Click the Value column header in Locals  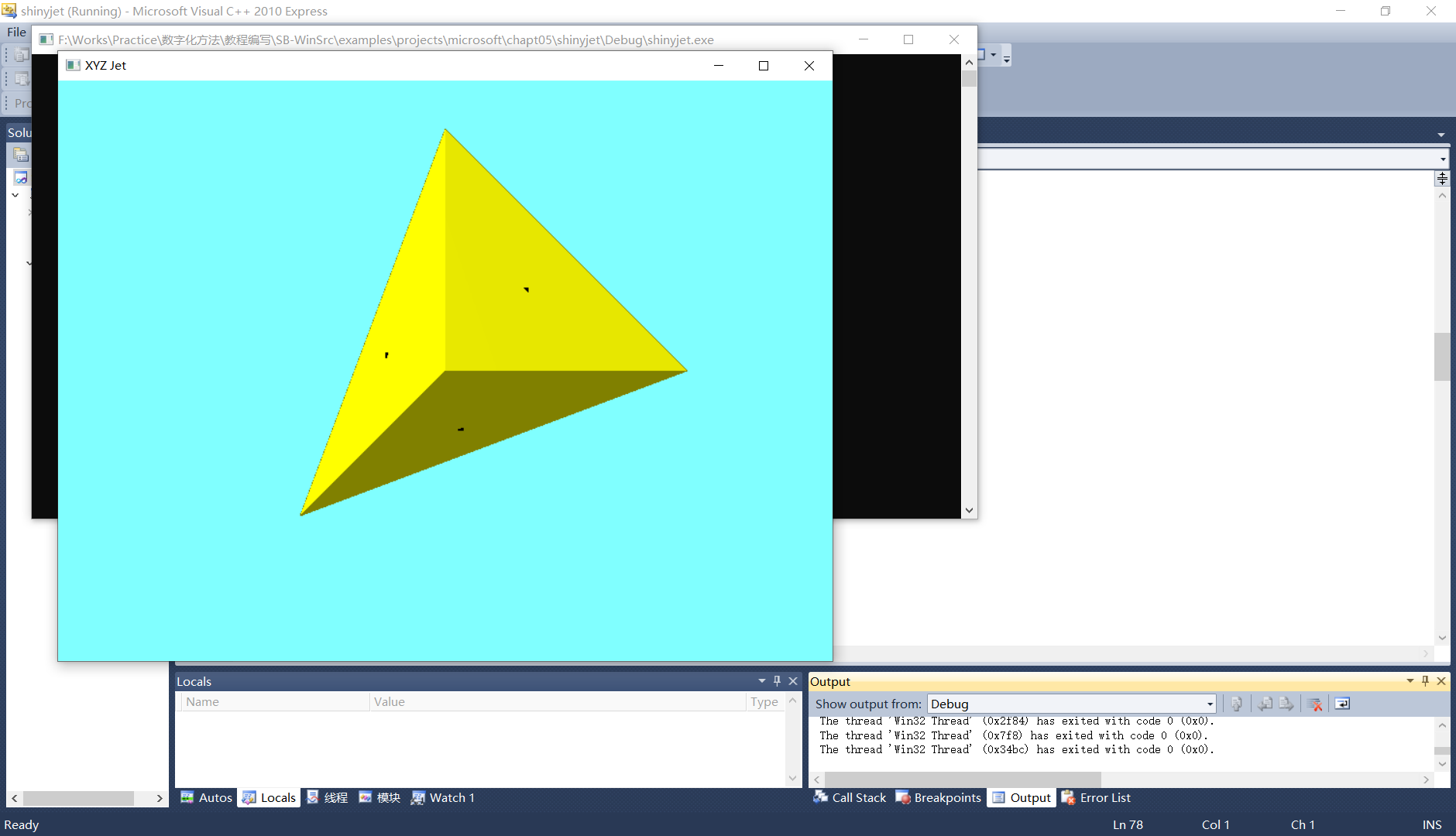[x=556, y=702]
